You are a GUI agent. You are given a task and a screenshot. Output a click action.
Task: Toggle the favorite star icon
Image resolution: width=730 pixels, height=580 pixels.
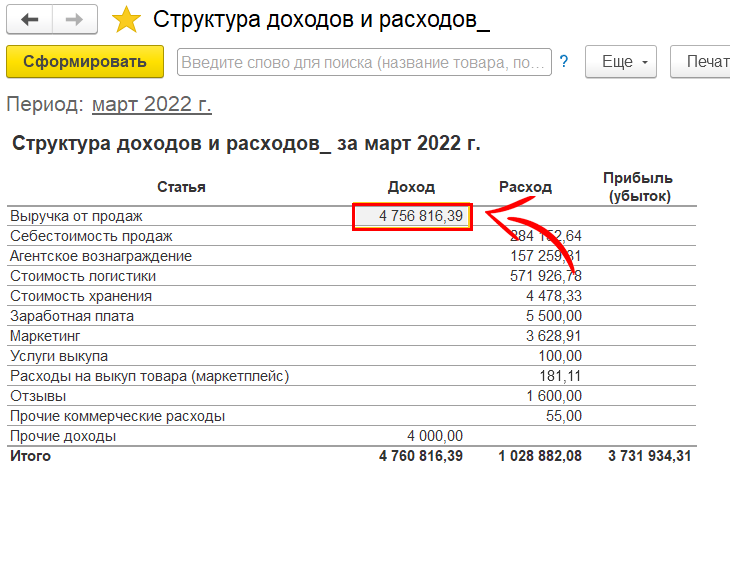pyautogui.click(x=126, y=20)
